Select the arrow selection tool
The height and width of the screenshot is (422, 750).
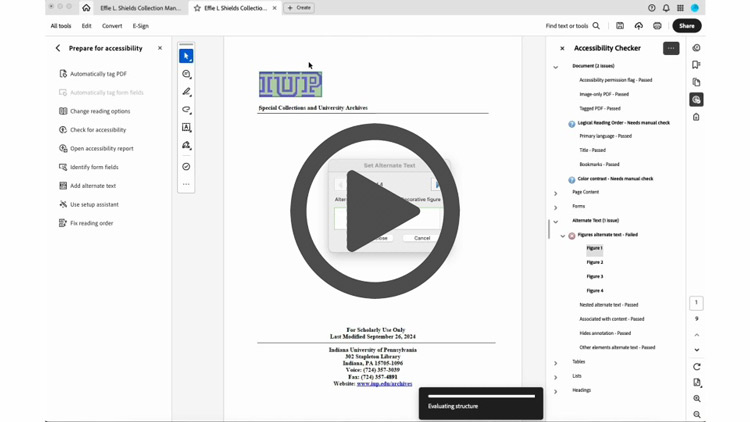tap(186, 56)
